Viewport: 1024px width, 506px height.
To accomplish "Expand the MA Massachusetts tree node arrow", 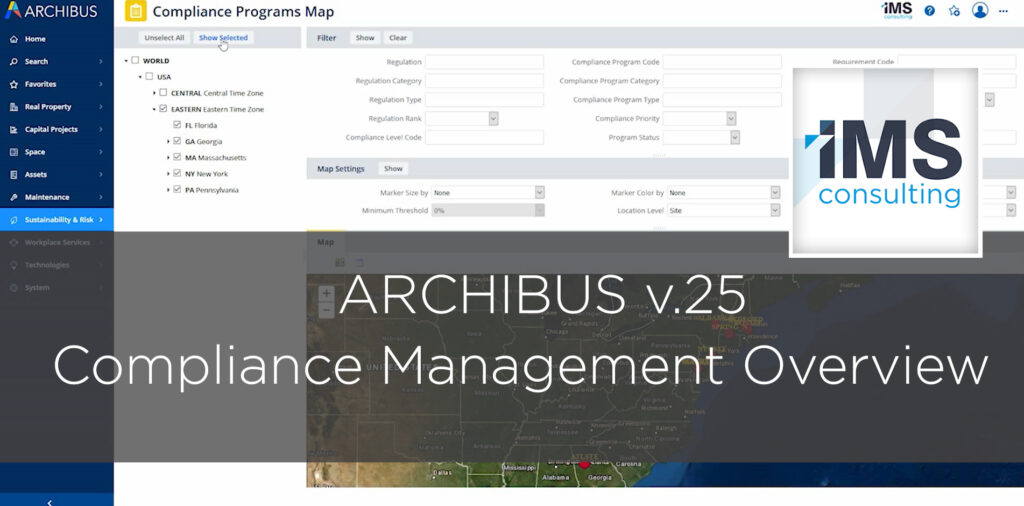I will [168, 157].
